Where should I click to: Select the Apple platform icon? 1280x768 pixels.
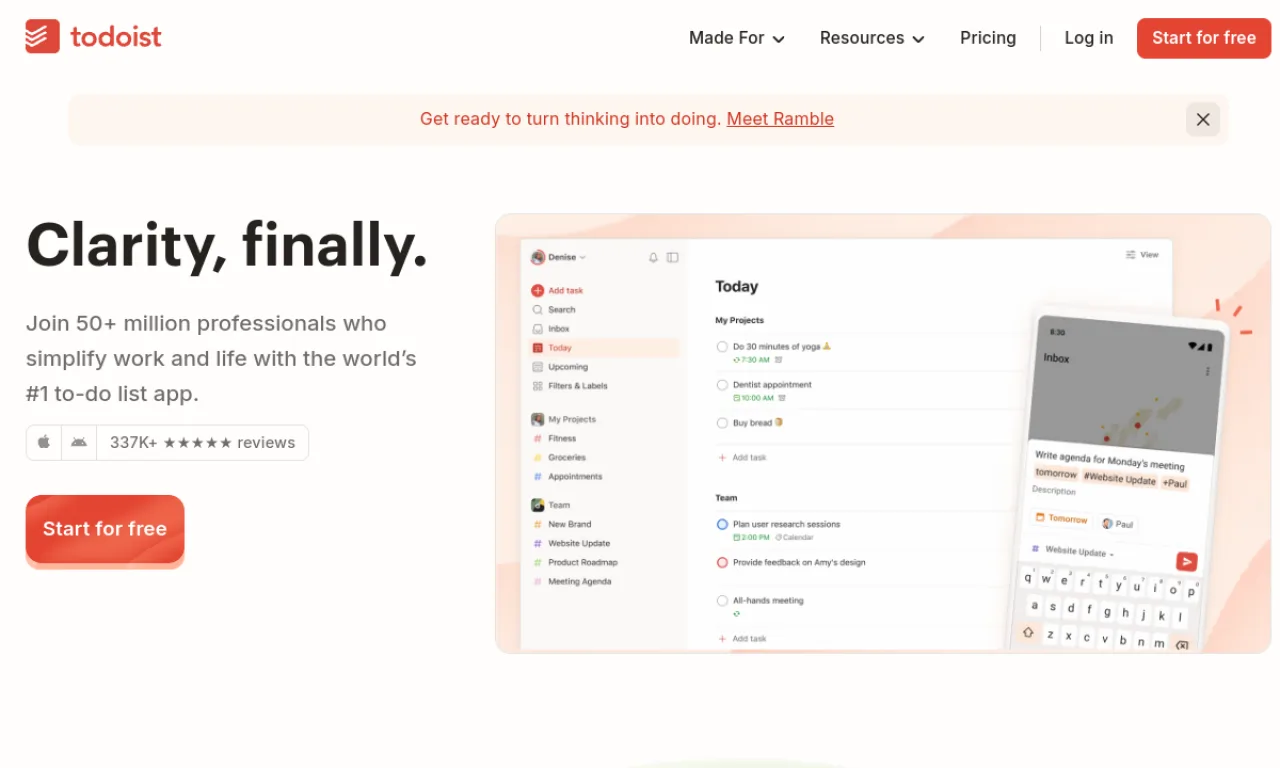pos(44,442)
